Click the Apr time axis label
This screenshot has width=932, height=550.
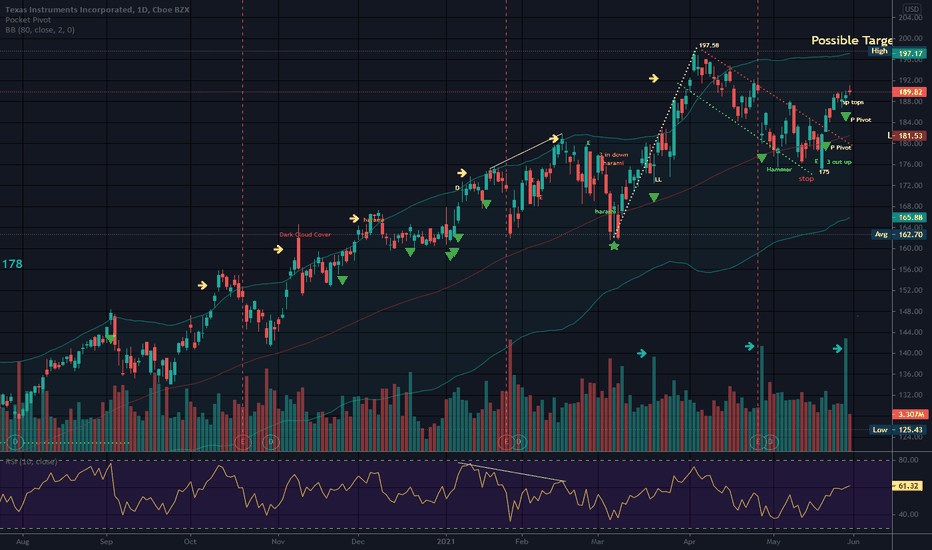689,541
